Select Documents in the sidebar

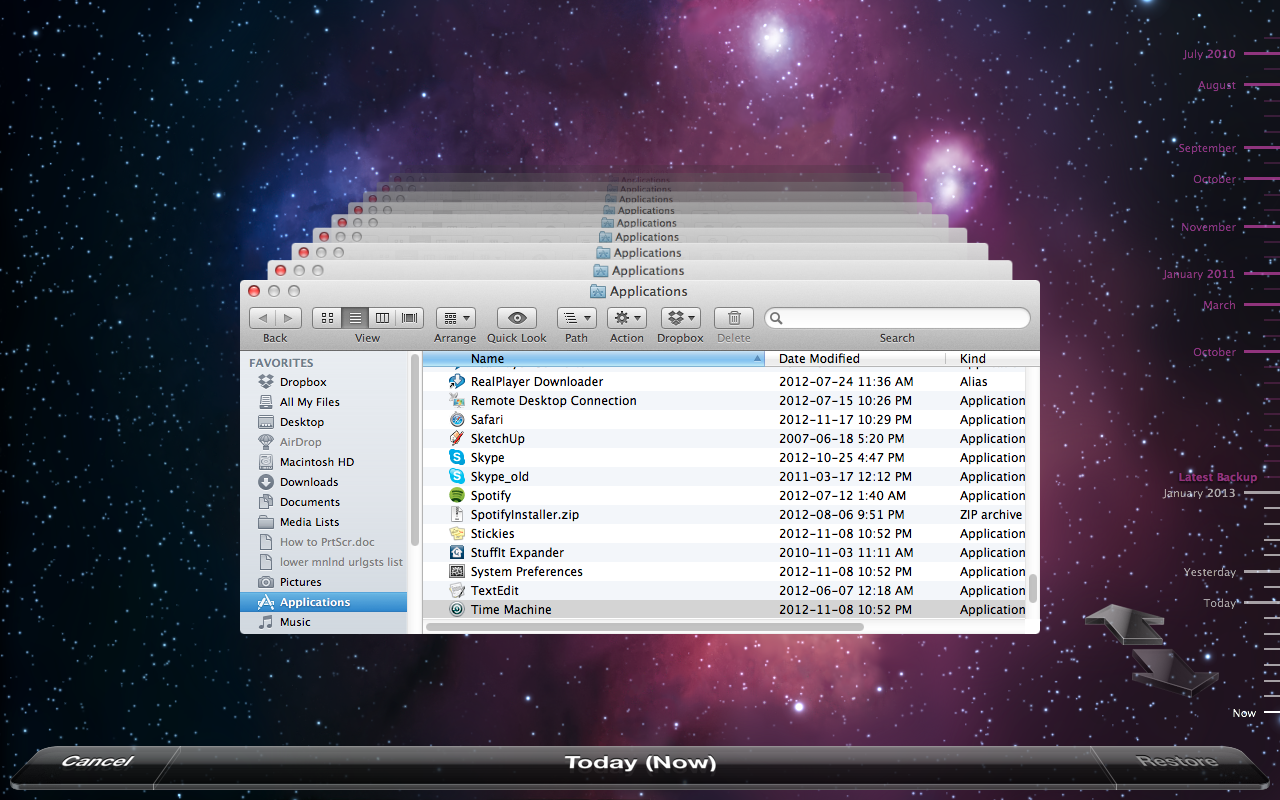click(324, 502)
